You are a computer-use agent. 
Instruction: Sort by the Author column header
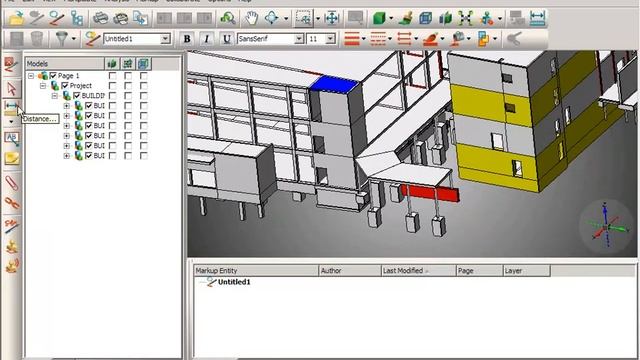(350, 271)
